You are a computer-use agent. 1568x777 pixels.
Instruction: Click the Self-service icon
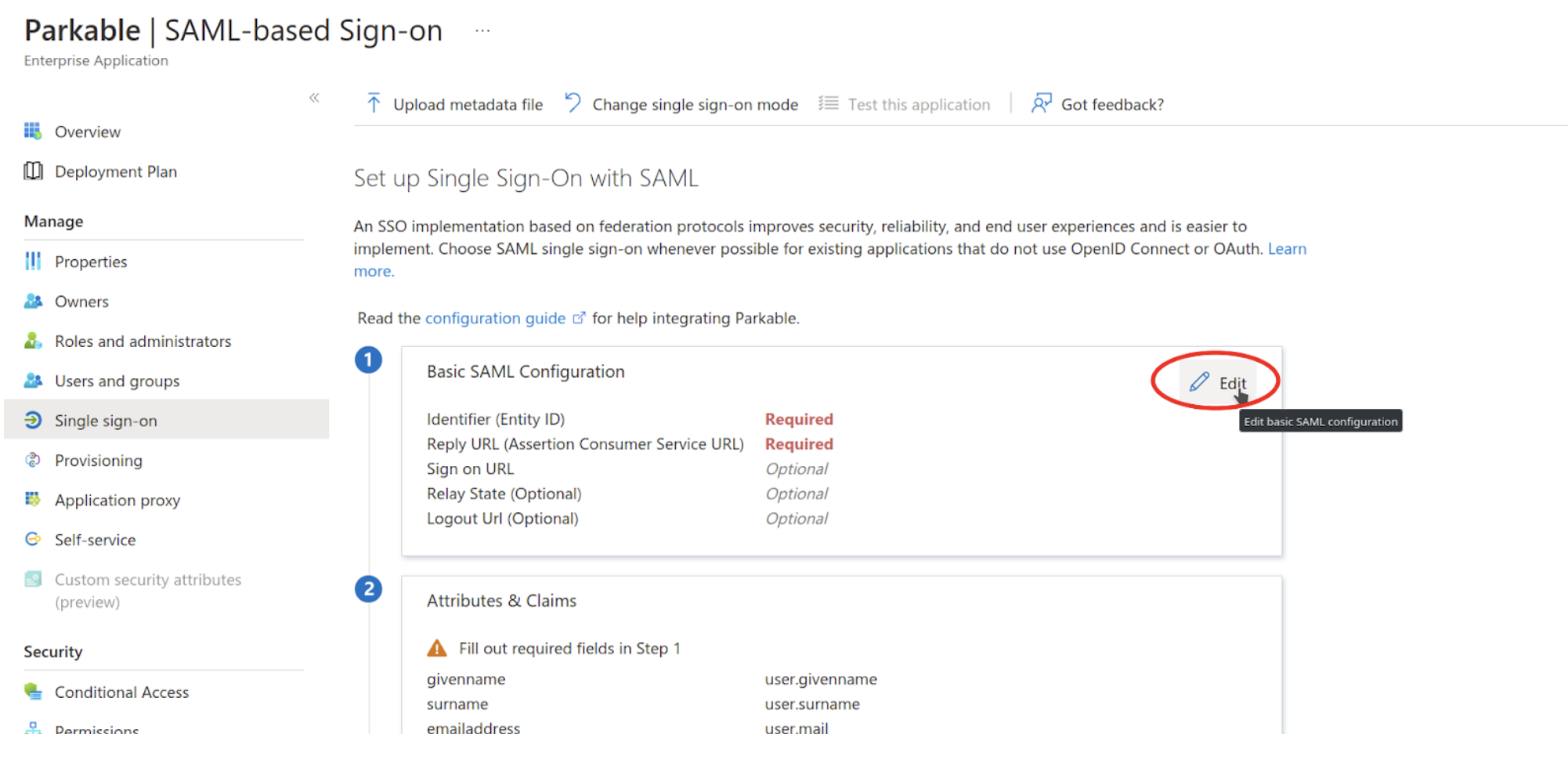[x=33, y=539]
